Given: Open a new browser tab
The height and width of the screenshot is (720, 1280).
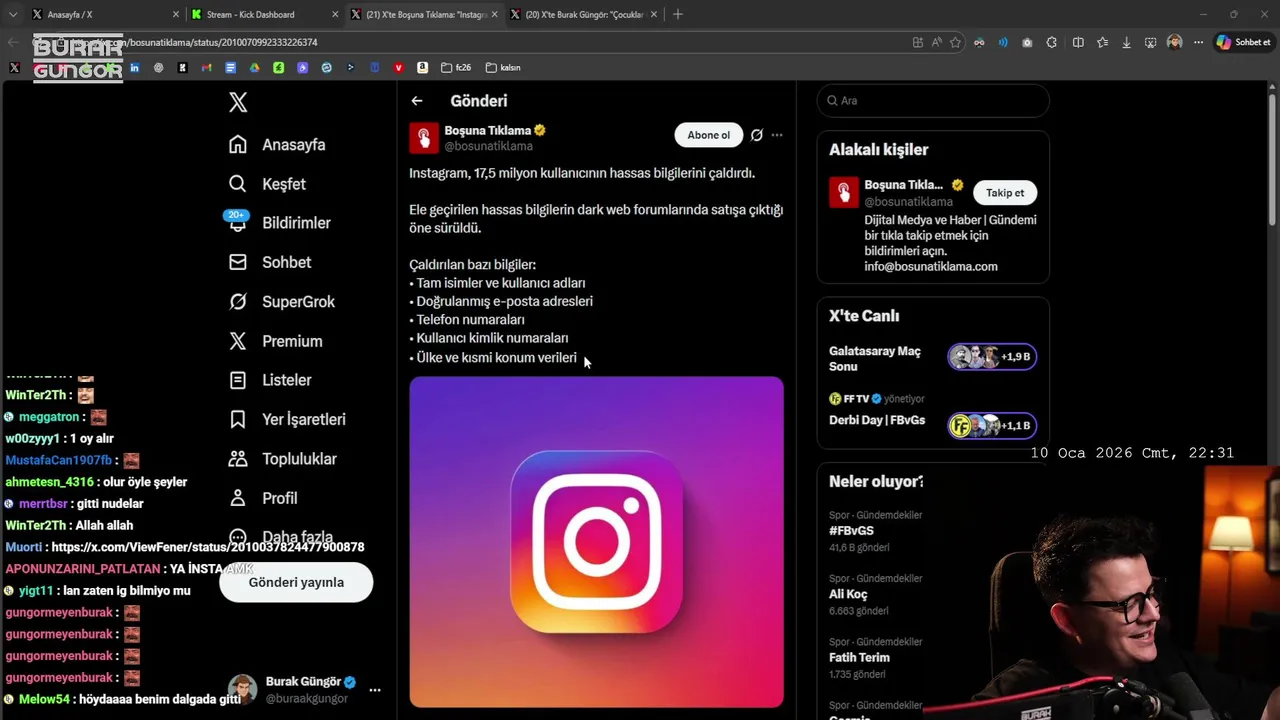Looking at the screenshot, I should pos(678,14).
